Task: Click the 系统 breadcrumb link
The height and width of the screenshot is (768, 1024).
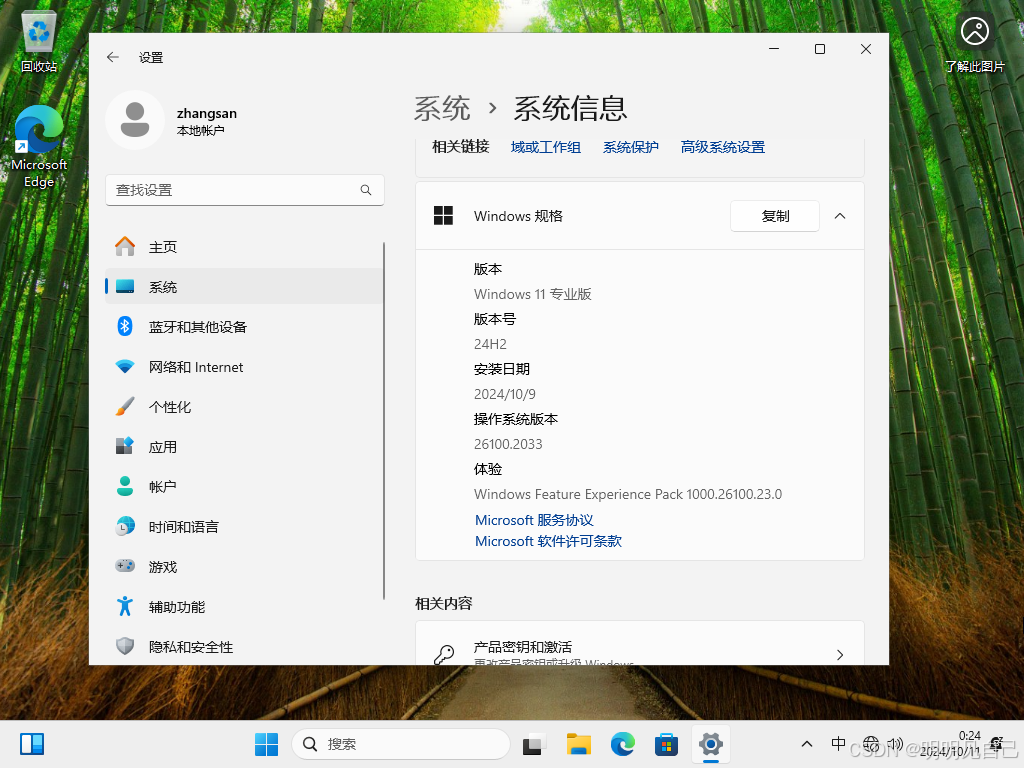Action: 442,108
